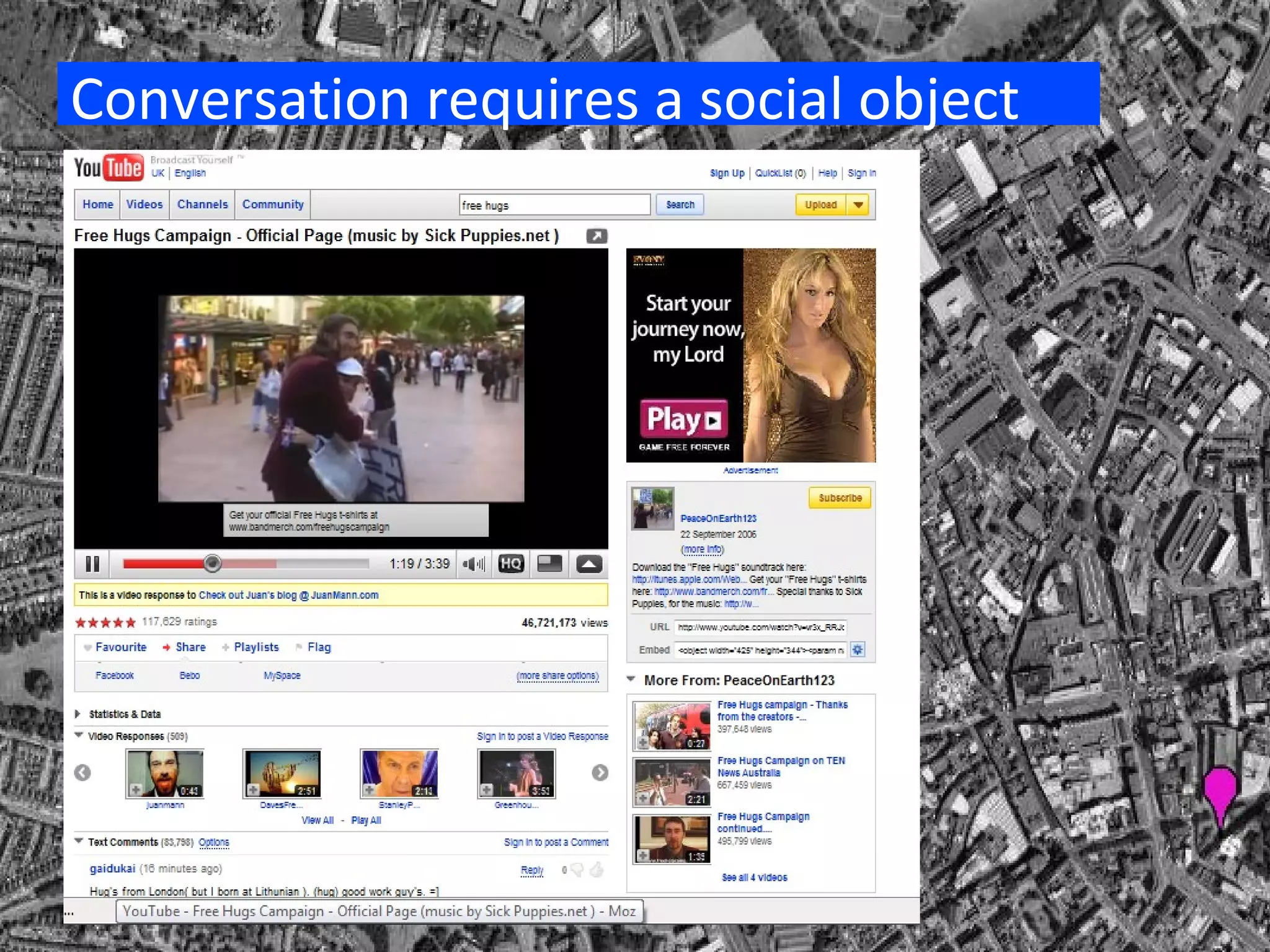This screenshot has height=952, width=1270.
Task: Open StanleyP... video response thumbnail
Action: pyautogui.click(x=399, y=773)
